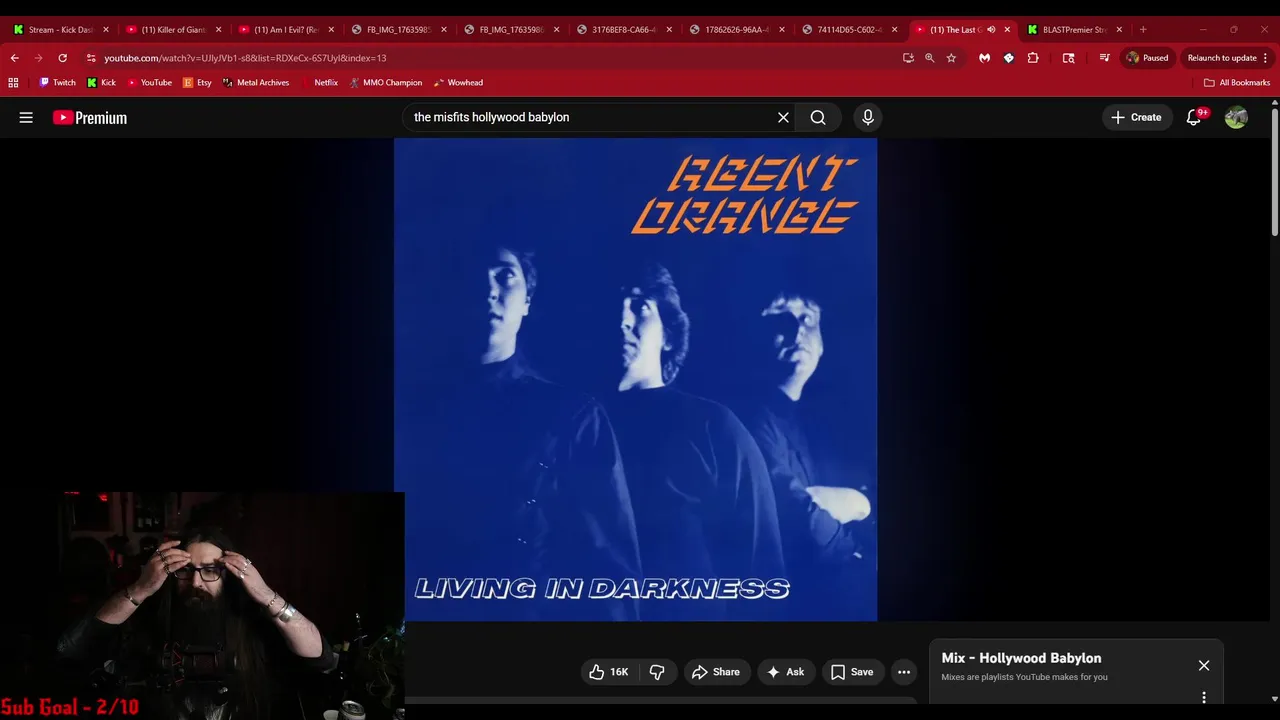
Task: Close the Killer of Giants tab
Action: click(x=218, y=30)
